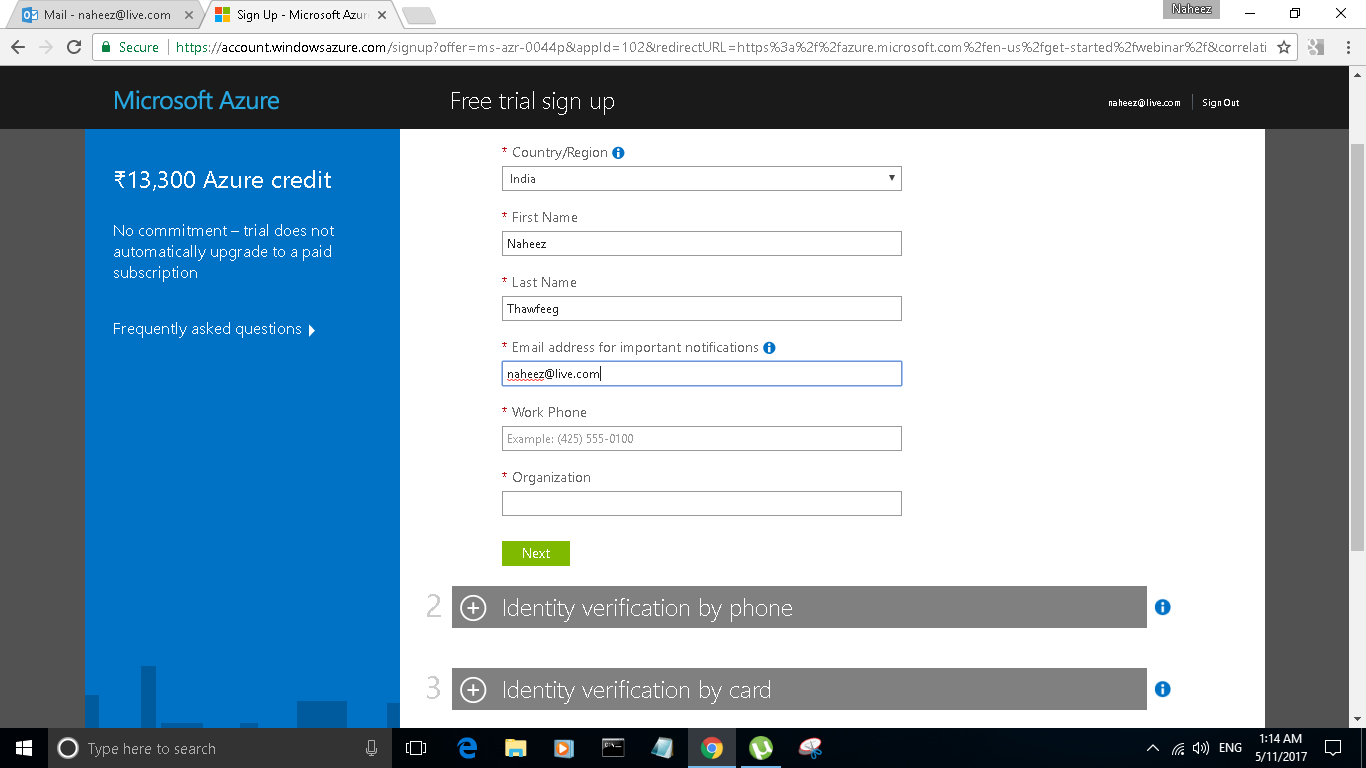The image size is (1366, 768).
Task: Click the ENG language indicator
Action: [1231, 748]
